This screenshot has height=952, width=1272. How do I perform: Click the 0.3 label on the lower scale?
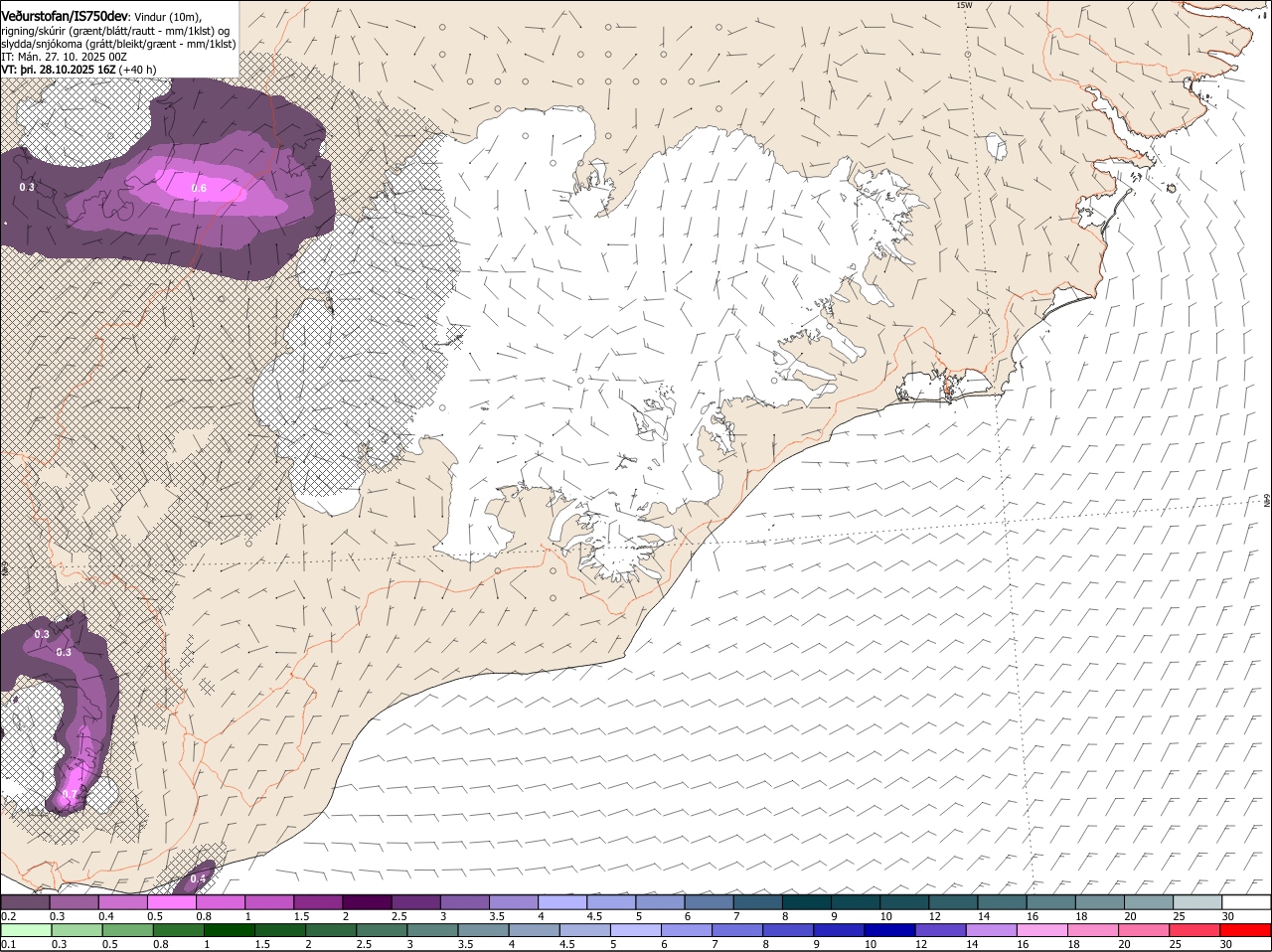pos(59,945)
